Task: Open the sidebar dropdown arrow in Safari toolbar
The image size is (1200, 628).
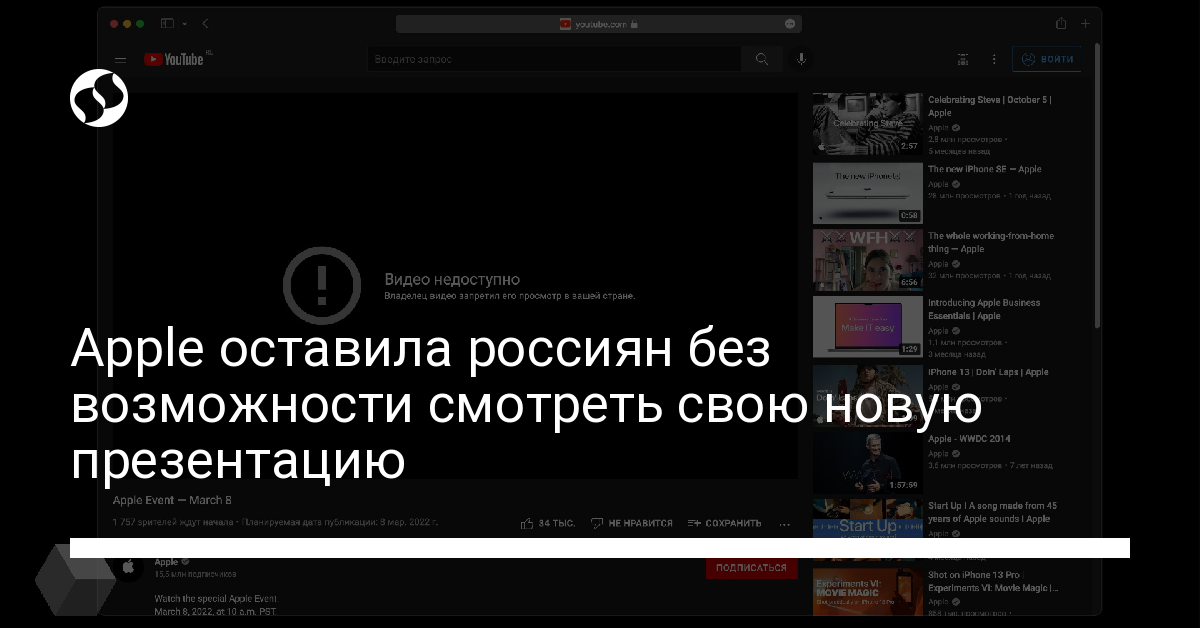Action: pos(184,23)
